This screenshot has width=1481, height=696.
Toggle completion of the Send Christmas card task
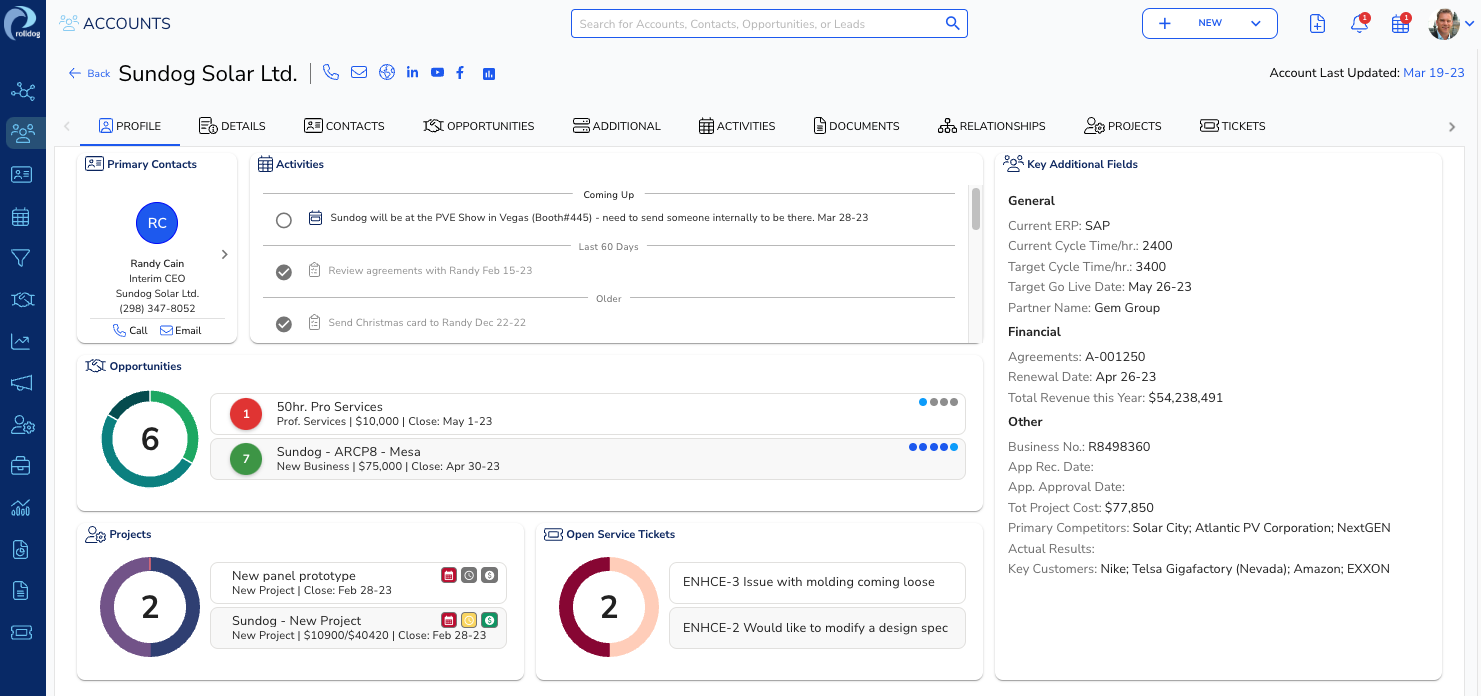pyautogui.click(x=284, y=323)
